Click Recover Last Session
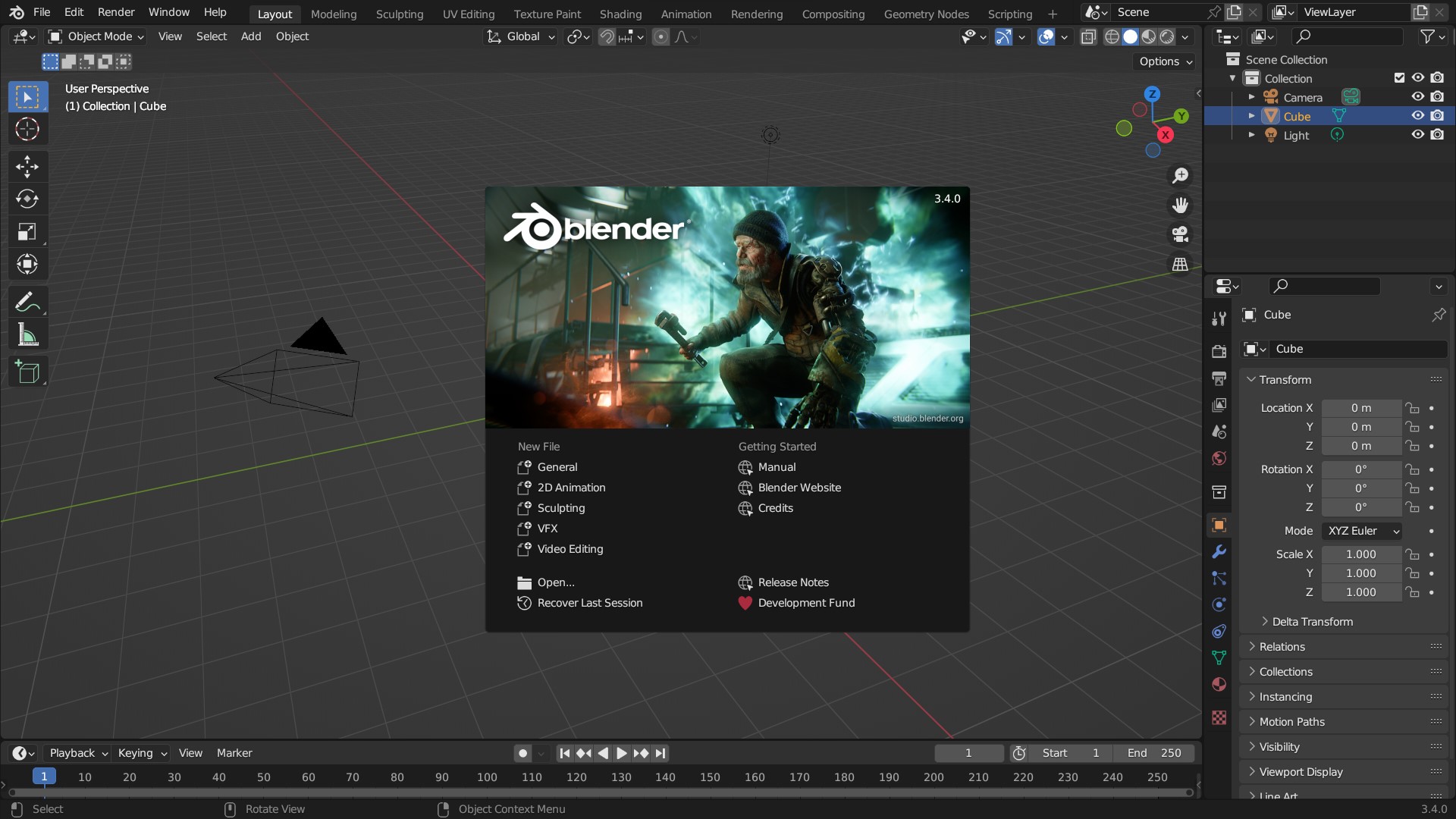 pos(589,603)
